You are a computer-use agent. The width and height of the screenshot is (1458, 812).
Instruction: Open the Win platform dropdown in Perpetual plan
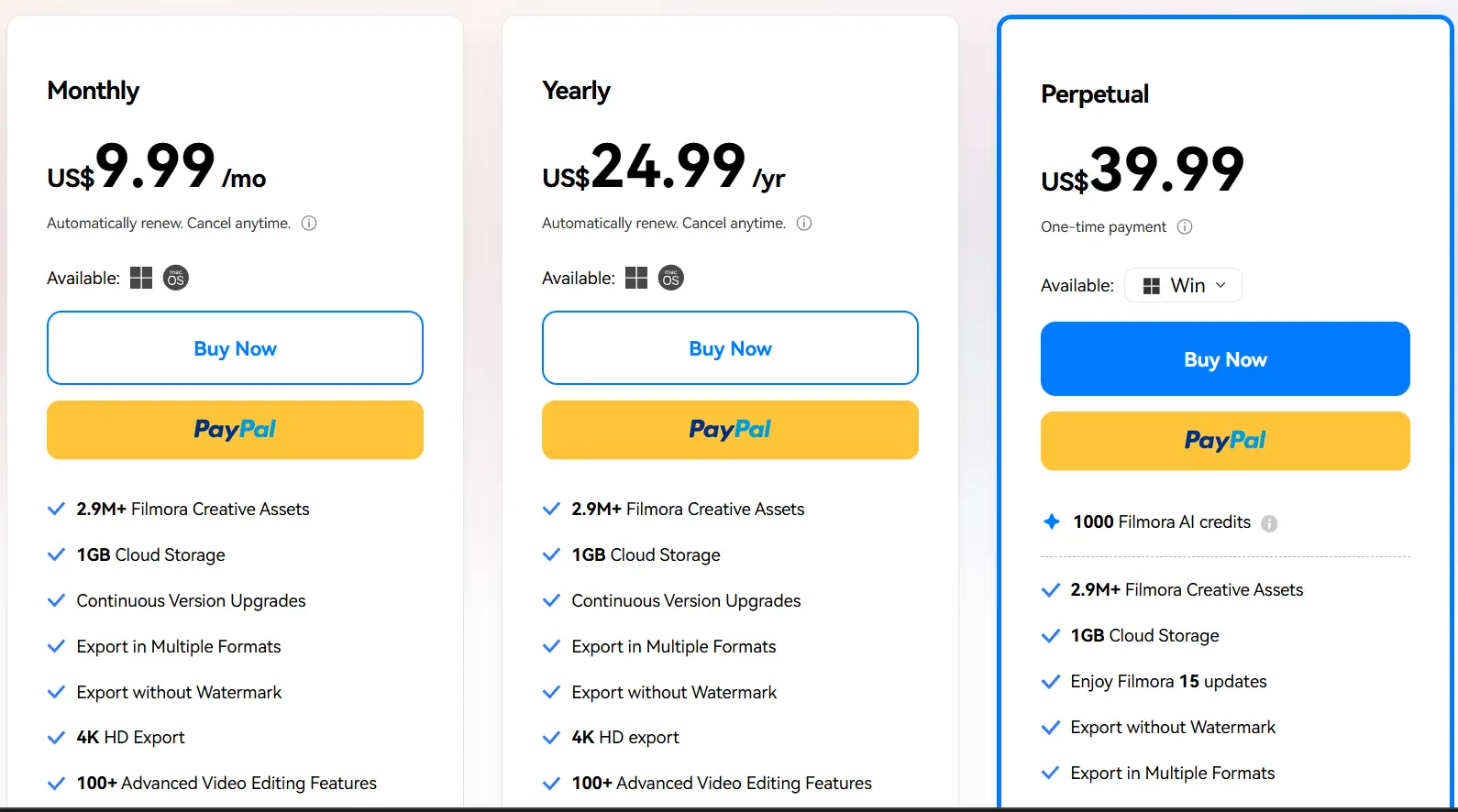pyautogui.click(x=1183, y=286)
